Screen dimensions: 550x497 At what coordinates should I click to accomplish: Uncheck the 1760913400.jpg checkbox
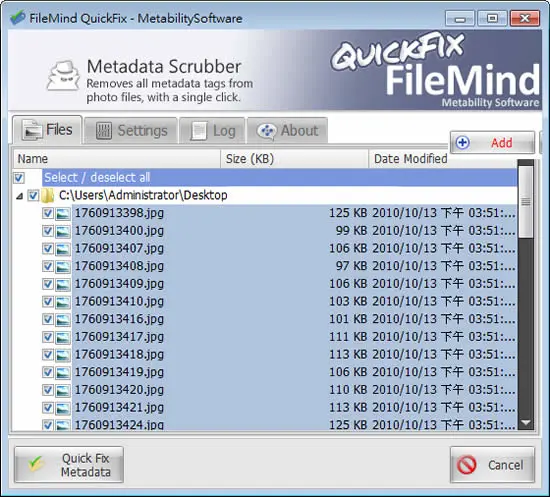(48, 231)
